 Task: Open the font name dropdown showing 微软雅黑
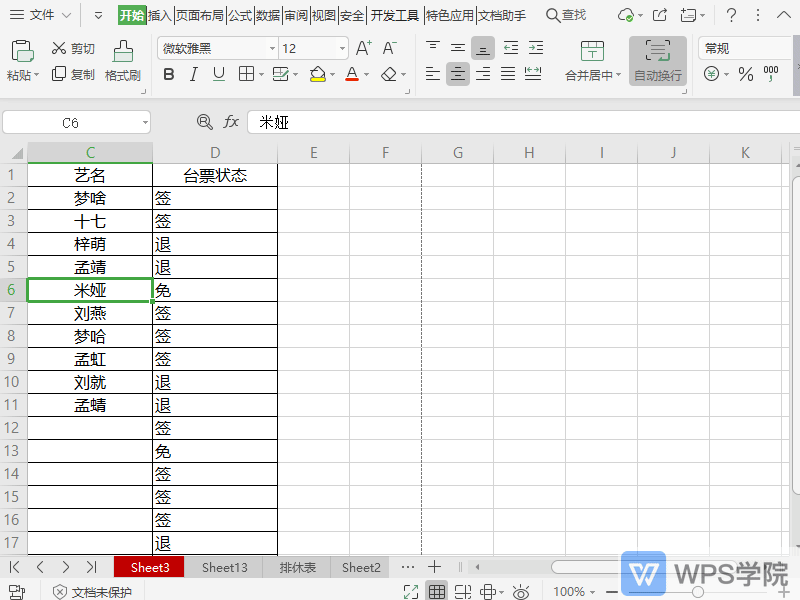point(216,48)
